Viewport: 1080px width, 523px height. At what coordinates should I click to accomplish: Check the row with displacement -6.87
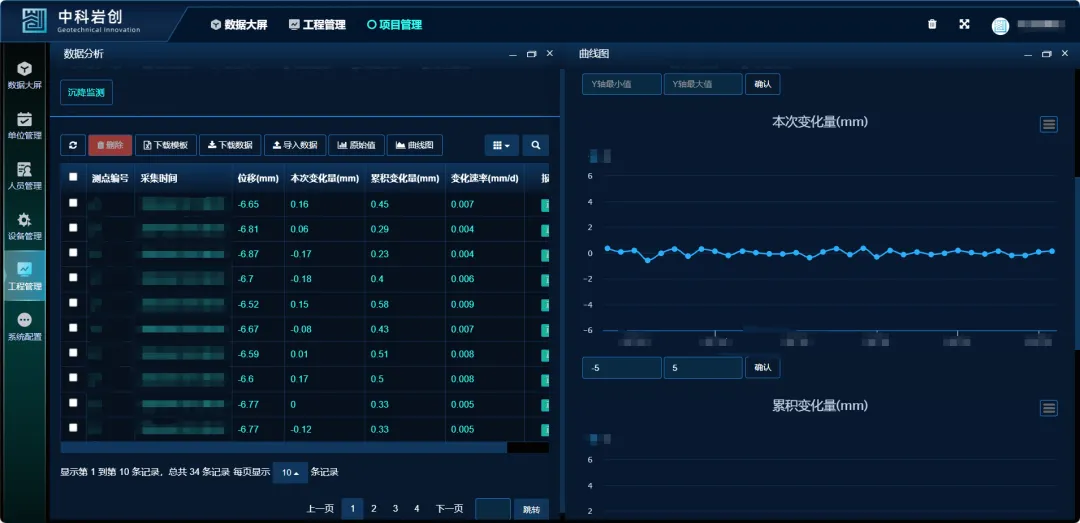coord(74,252)
